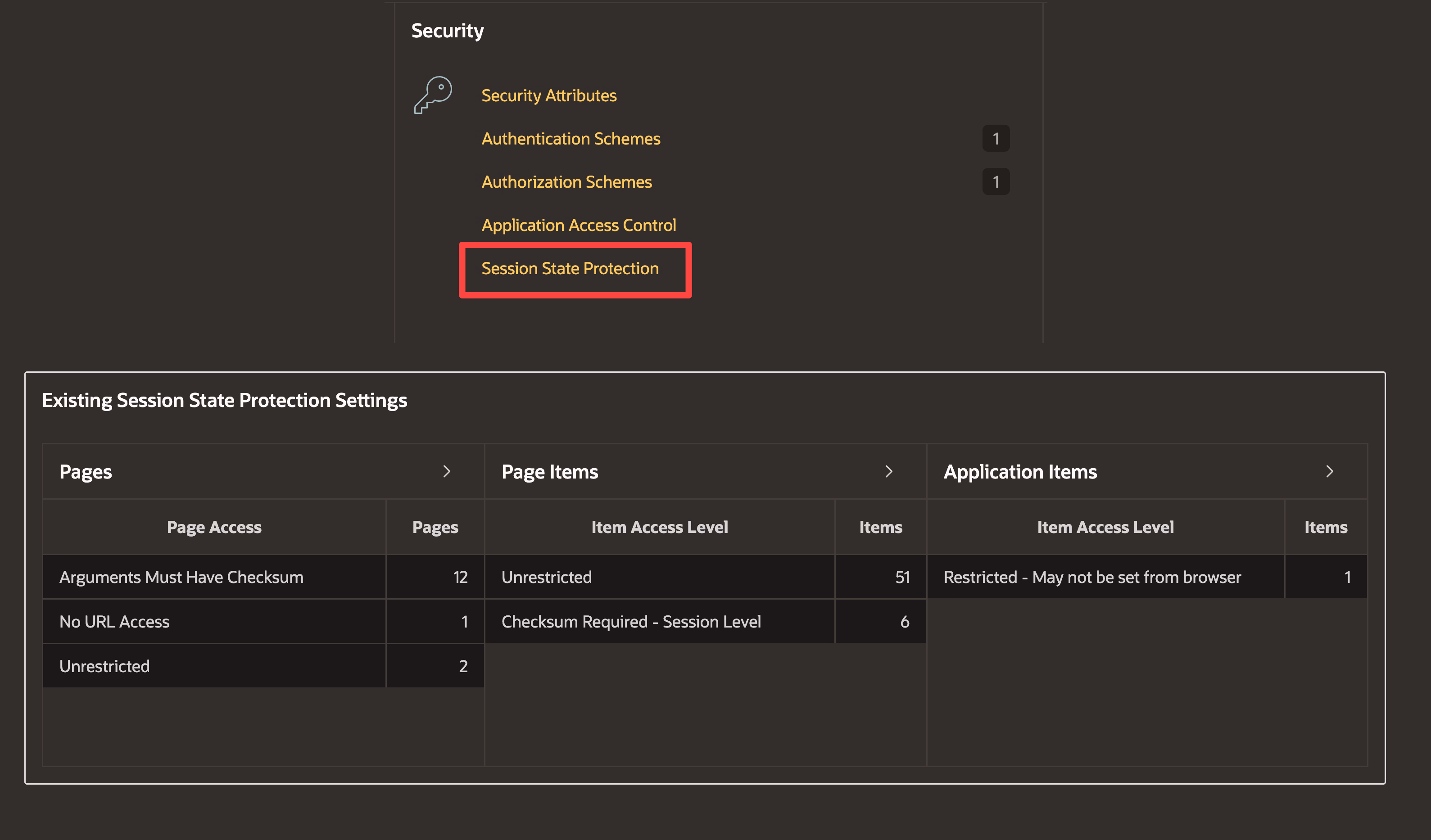Image resolution: width=1431 pixels, height=840 pixels.
Task: Select the Unrestricted row in the Pages table
Action: pyautogui.click(x=104, y=666)
